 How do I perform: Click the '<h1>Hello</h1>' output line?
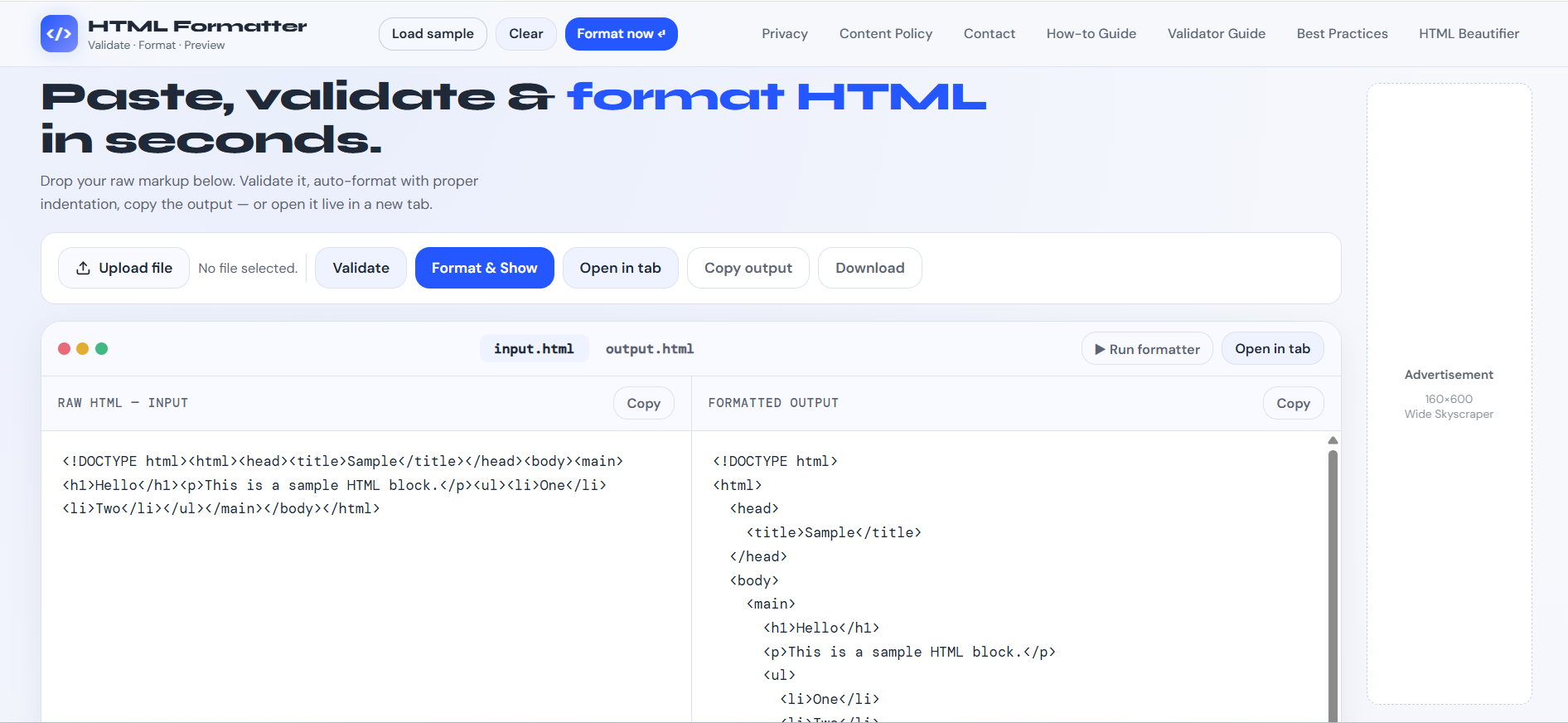tap(821, 628)
